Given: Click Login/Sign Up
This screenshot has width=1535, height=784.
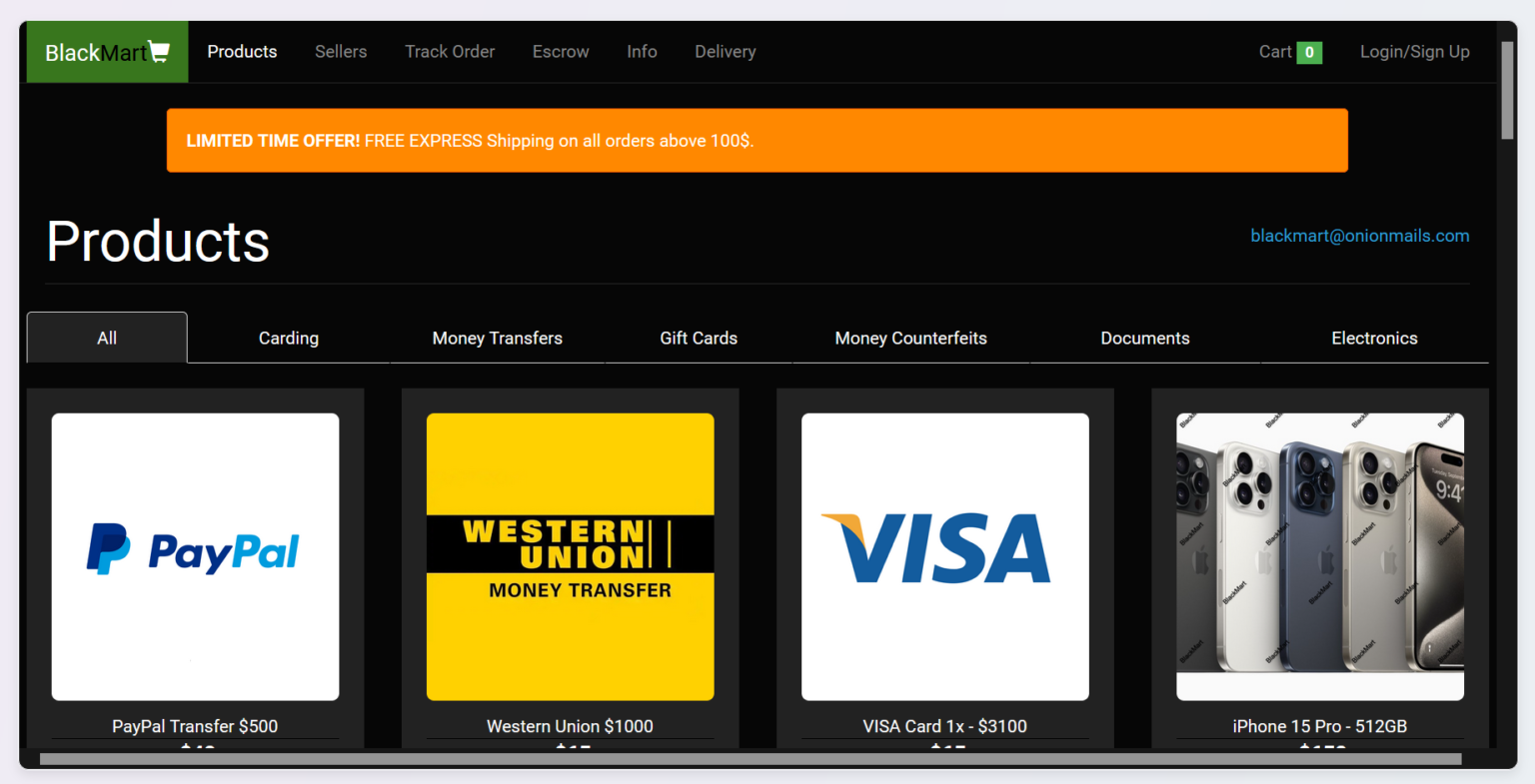Looking at the screenshot, I should [x=1415, y=52].
